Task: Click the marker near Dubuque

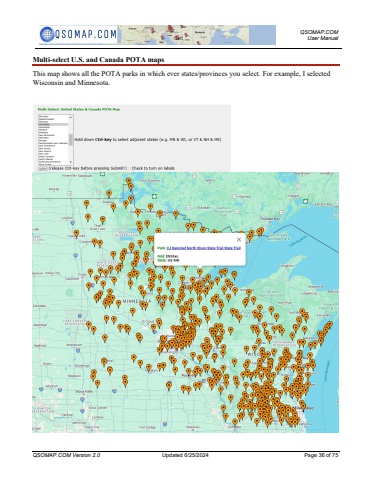Action: click(235, 423)
